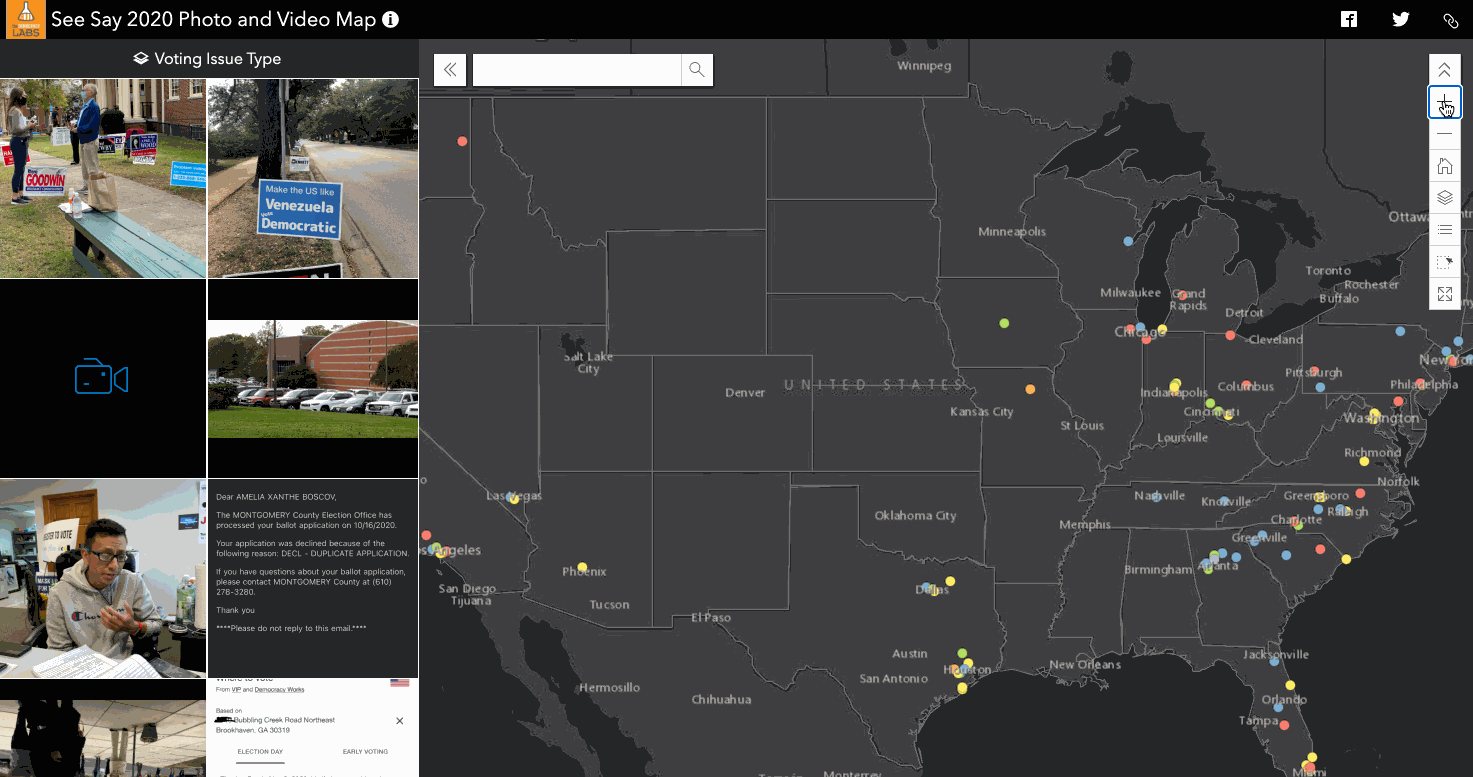Copy the share link icon
Image resolution: width=1473 pixels, height=777 pixels.
pos(1451,20)
